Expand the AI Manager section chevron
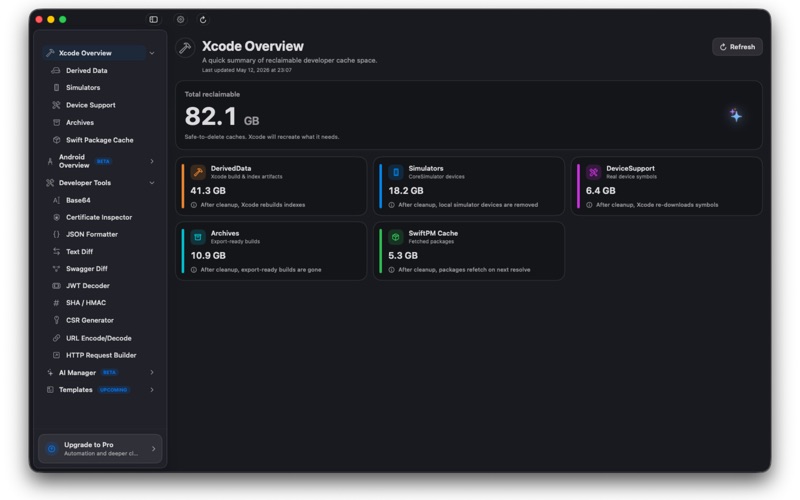Image resolution: width=800 pixels, height=500 pixels. tap(152, 372)
